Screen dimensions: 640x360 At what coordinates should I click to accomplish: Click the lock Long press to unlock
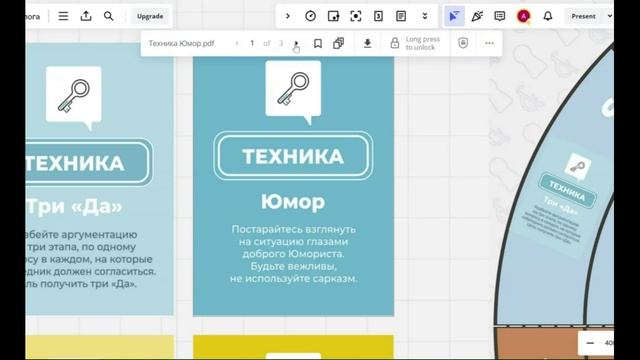click(415, 43)
